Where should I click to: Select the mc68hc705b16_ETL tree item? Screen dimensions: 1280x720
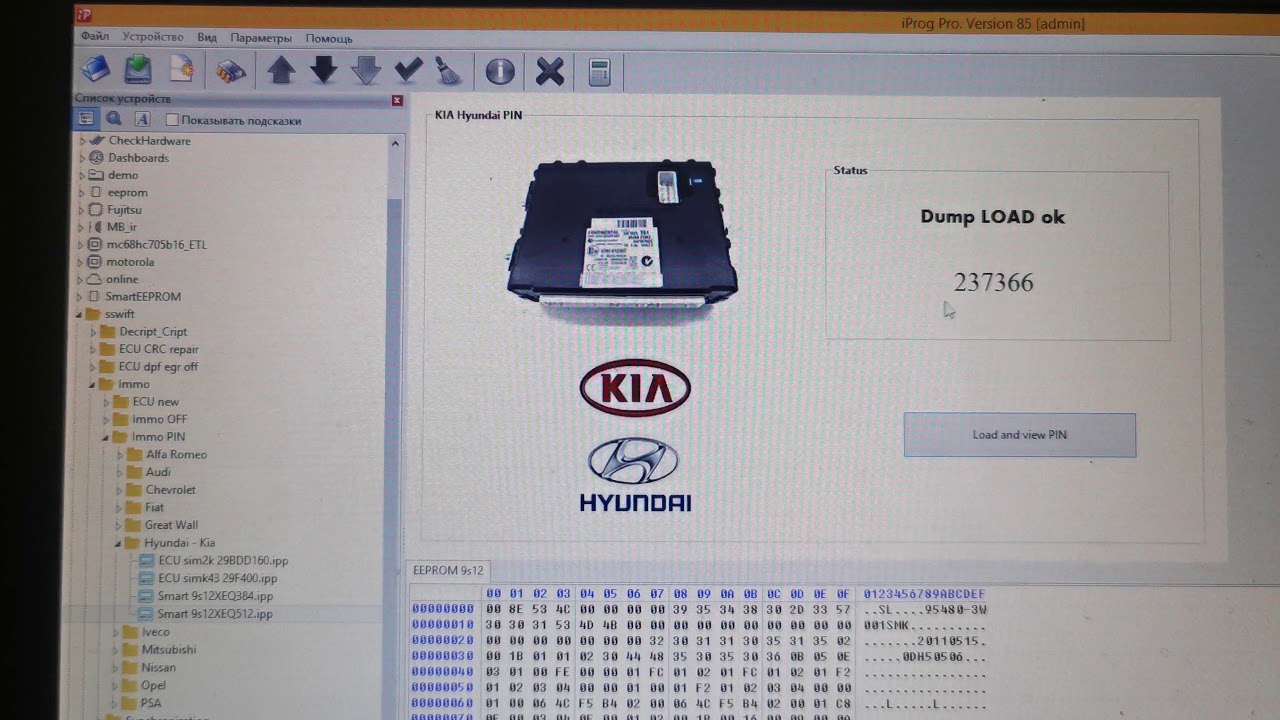pyautogui.click(x=157, y=244)
